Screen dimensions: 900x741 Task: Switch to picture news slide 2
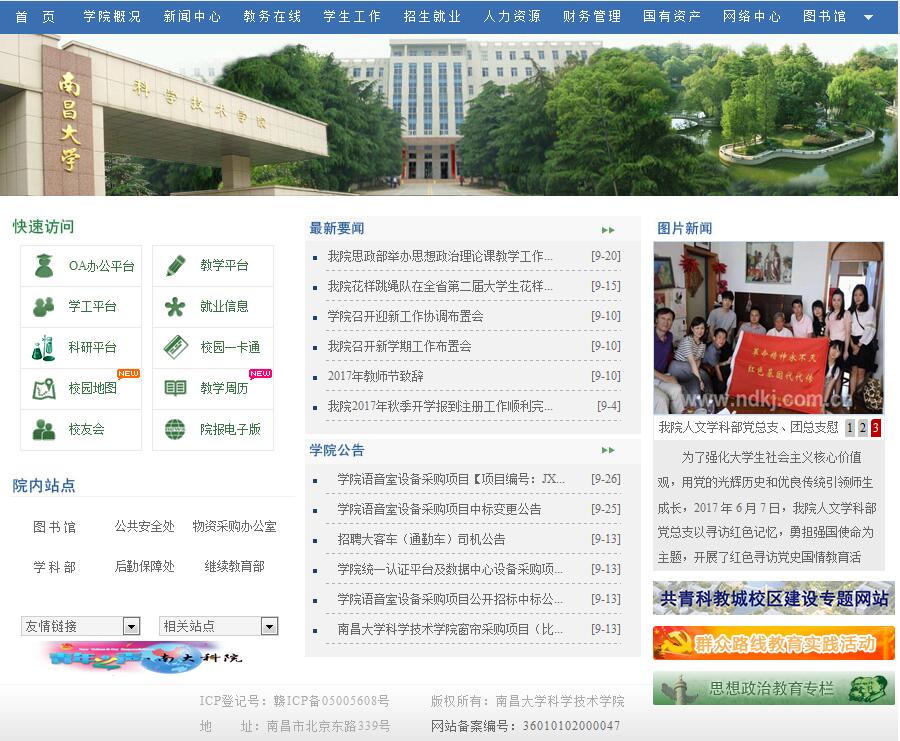coord(863,428)
